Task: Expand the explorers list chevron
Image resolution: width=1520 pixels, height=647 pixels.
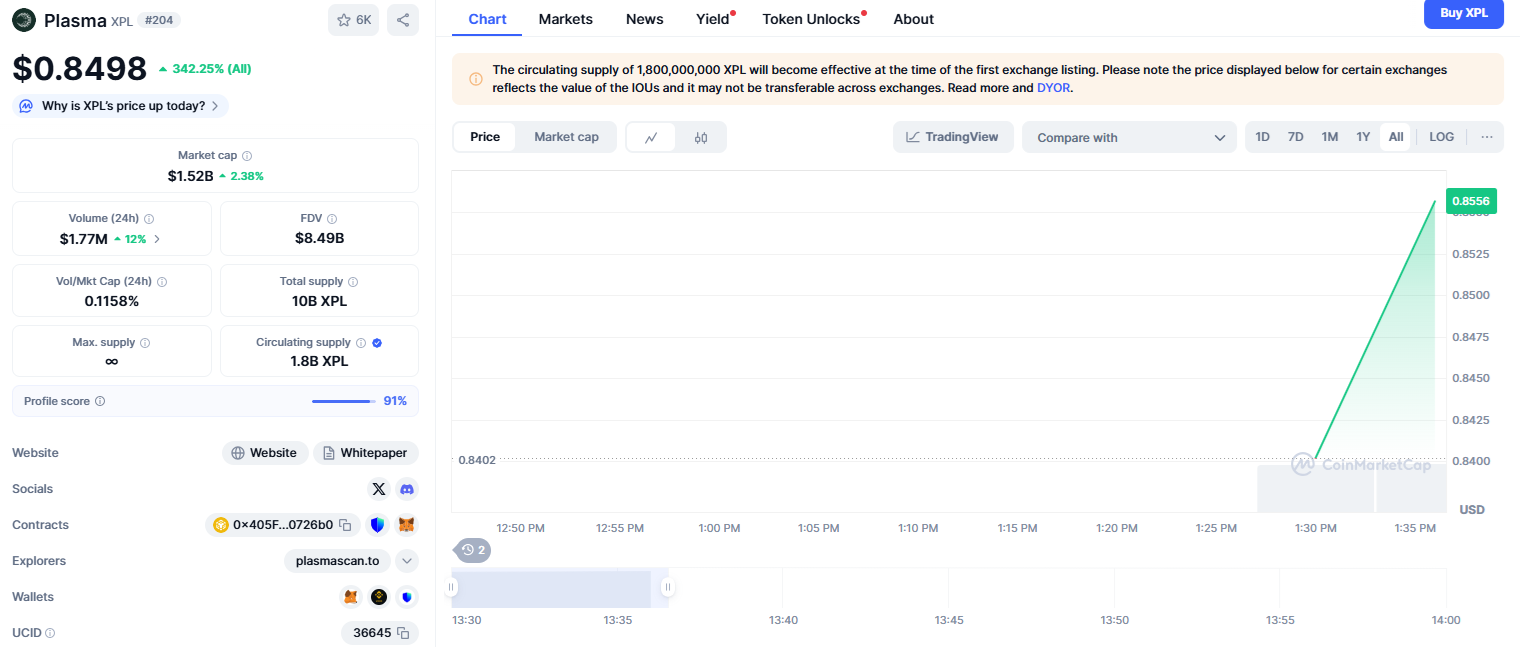Action: [x=406, y=561]
